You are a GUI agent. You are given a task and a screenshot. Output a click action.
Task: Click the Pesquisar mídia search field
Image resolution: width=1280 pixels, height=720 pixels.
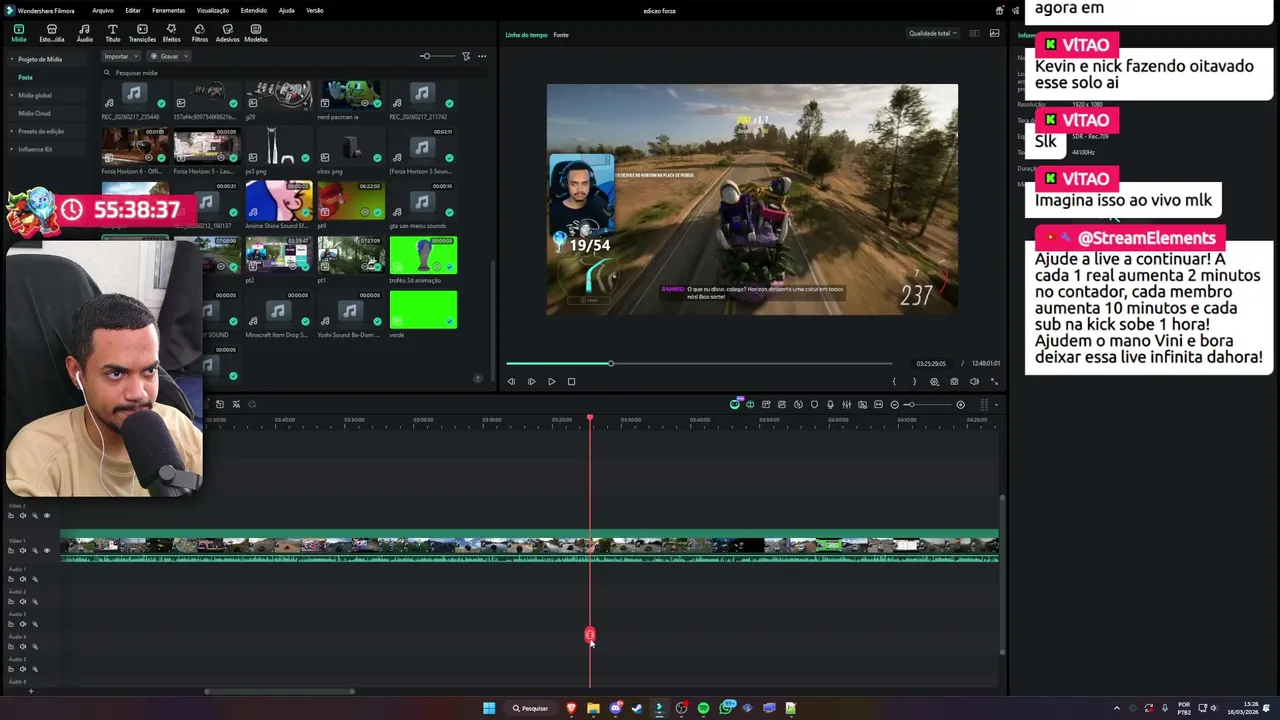click(295, 73)
